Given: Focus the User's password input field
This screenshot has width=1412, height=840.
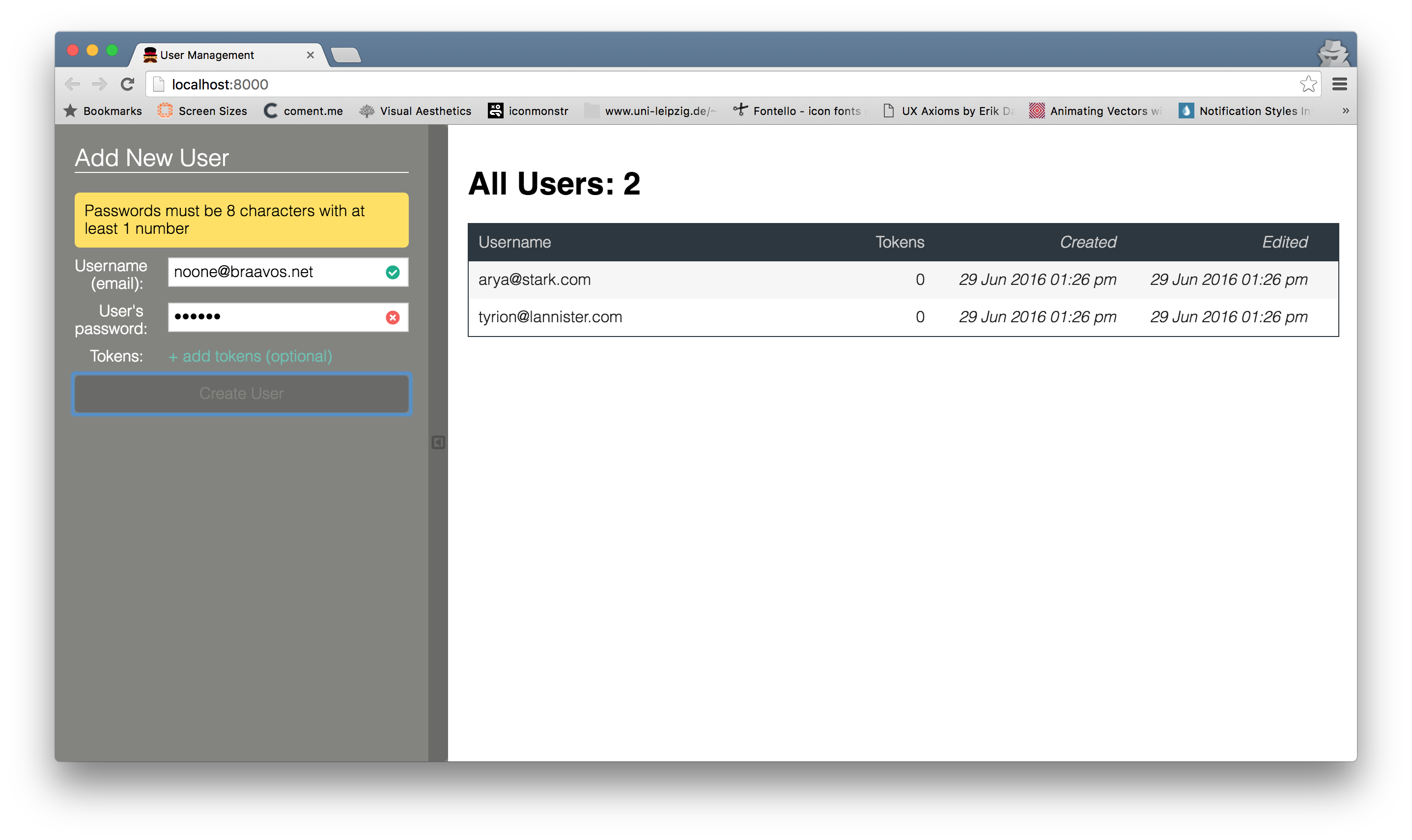Looking at the screenshot, I should click(288, 317).
